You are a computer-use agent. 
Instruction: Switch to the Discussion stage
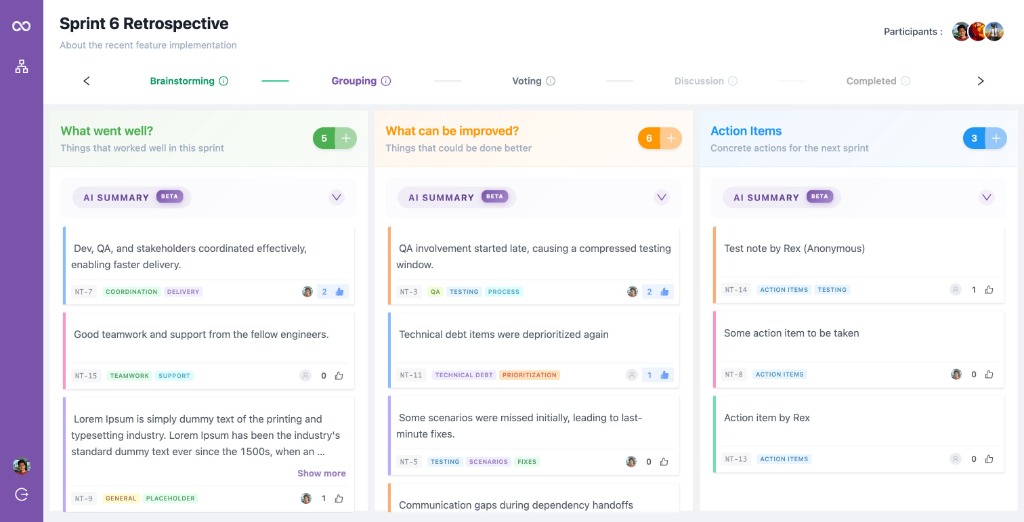[699, 81]
